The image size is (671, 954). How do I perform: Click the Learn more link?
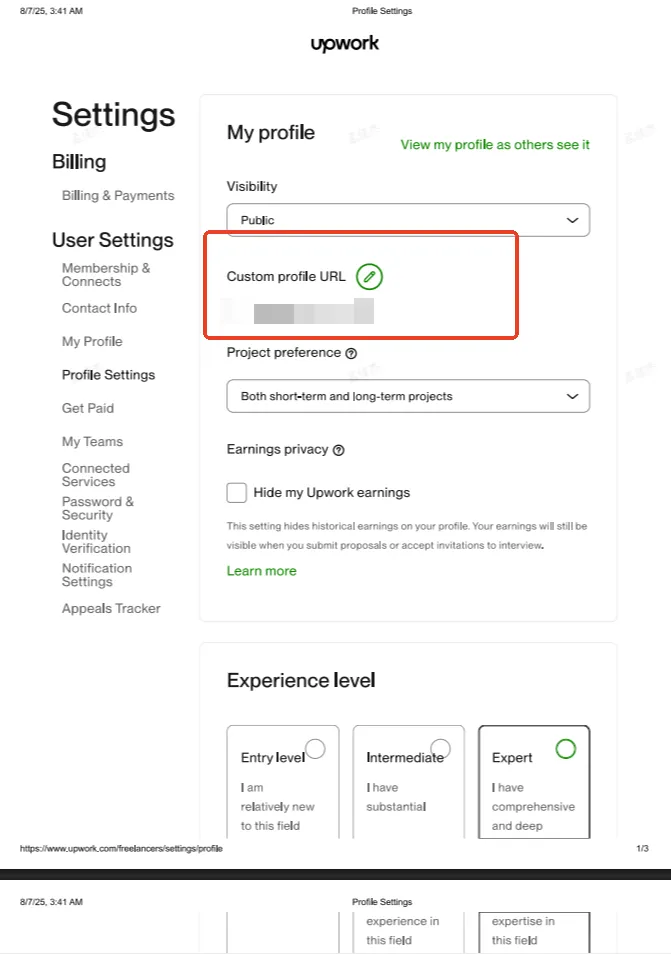262,571
